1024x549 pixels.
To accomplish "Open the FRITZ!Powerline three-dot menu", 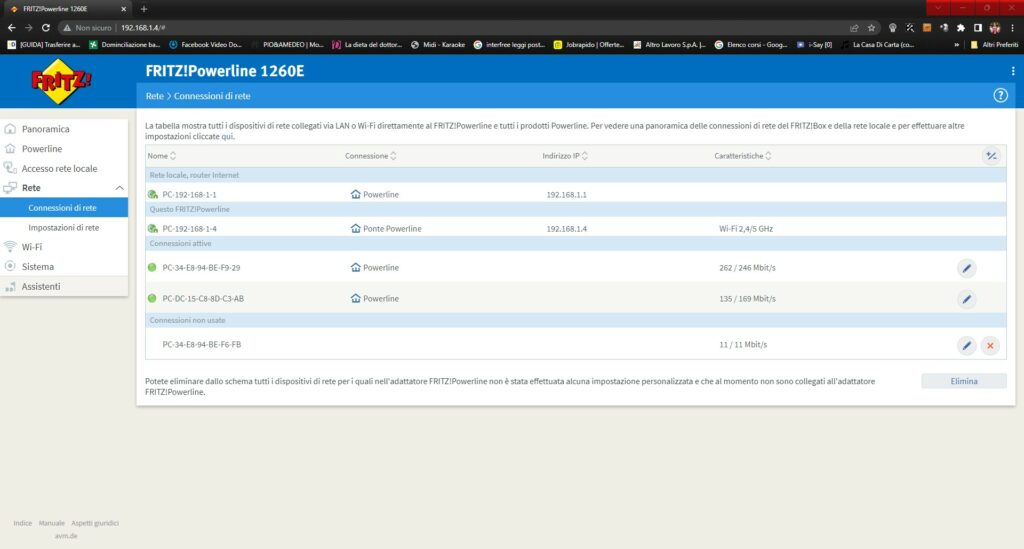I will point(1013,71).
